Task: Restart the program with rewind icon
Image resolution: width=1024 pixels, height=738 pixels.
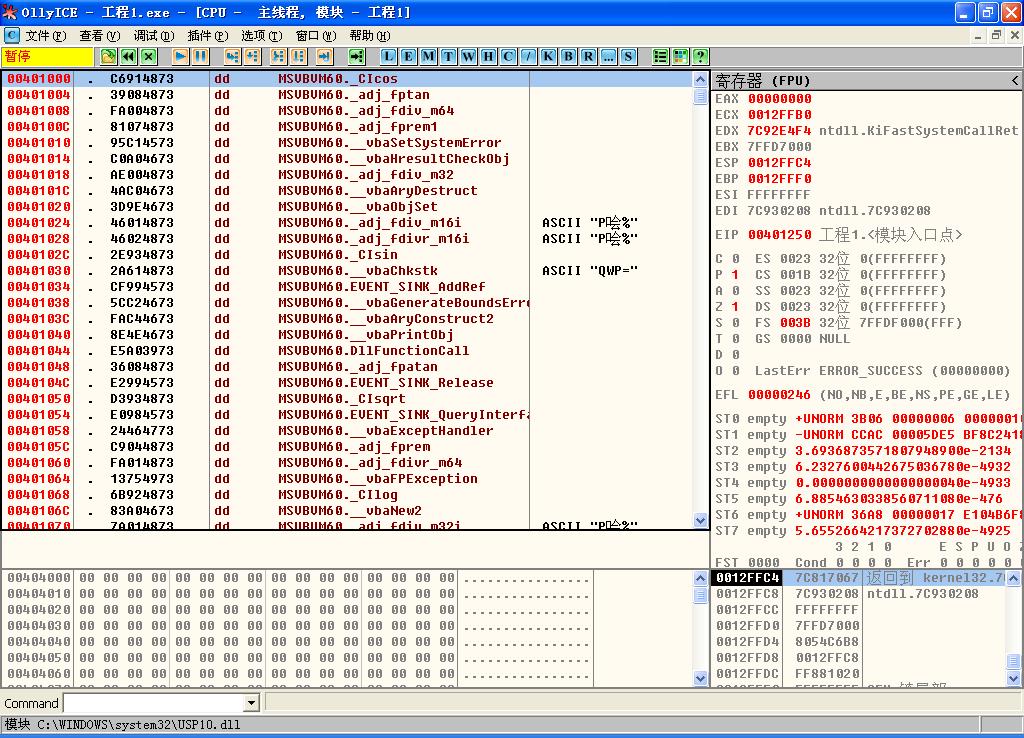Action: tap(128, 57)
